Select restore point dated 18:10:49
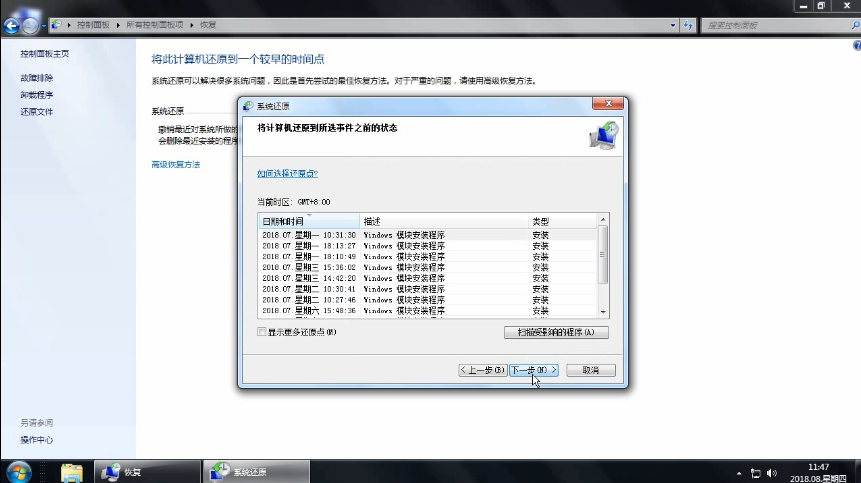The width and height of the screenshot is (861, 483). (427, 256)
